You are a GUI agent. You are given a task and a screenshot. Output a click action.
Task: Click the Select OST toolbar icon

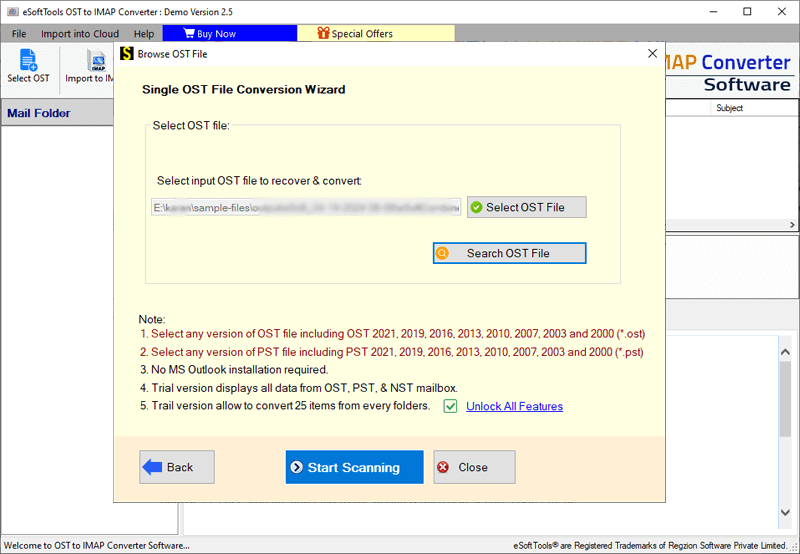coord(28,60)
